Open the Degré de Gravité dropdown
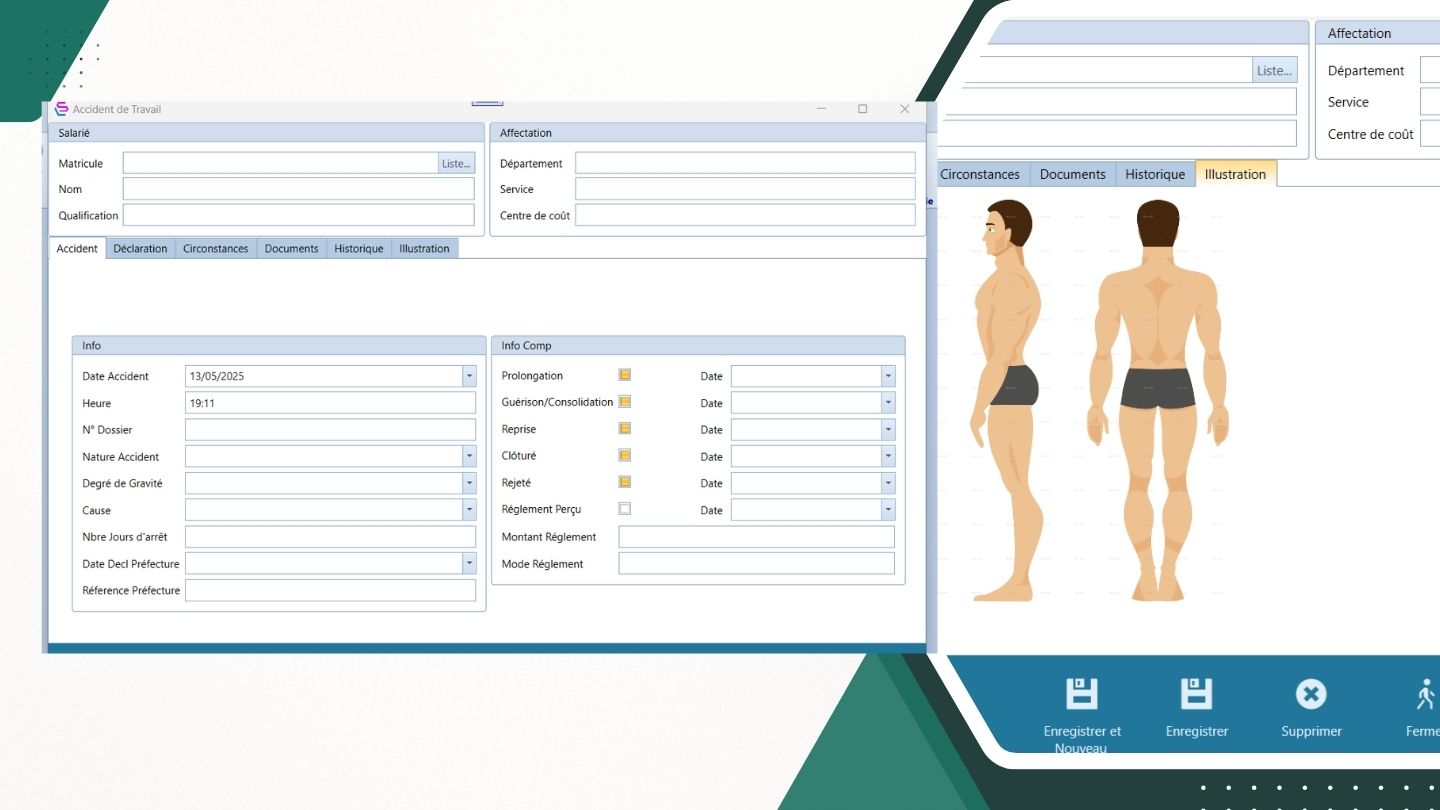Image resolution: width=1440 pixels, height=810 pixels. (469, 483)
